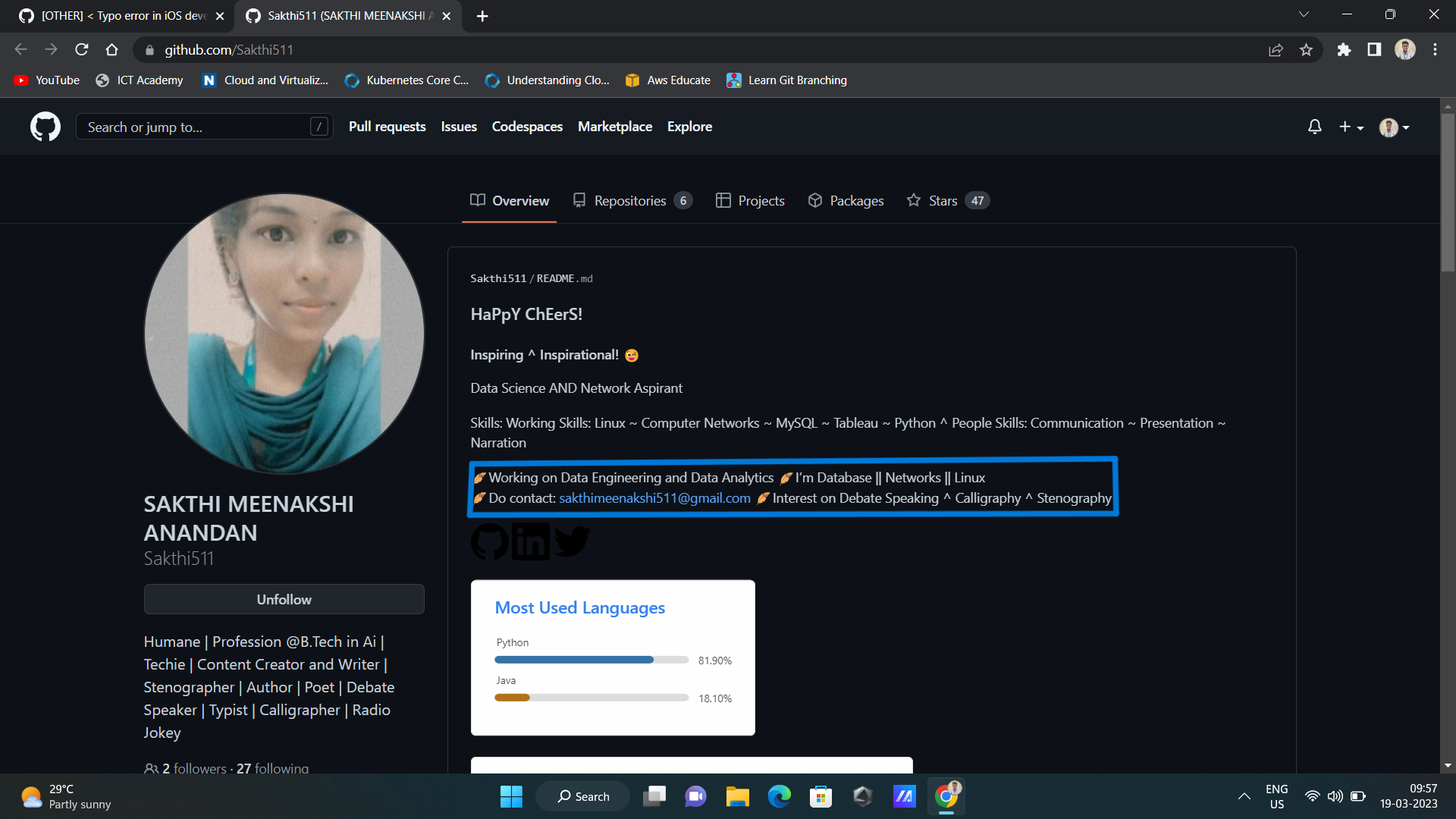Open the Packages section icon
1456x819 pixels.
point(815,200)
